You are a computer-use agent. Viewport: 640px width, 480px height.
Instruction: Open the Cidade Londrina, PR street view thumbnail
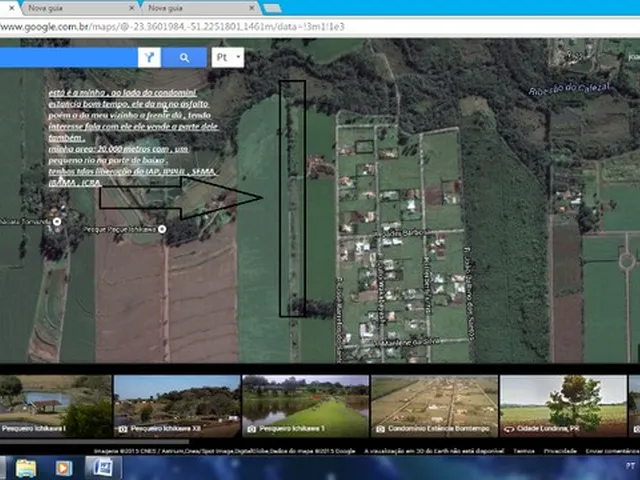tap(563, 406)
